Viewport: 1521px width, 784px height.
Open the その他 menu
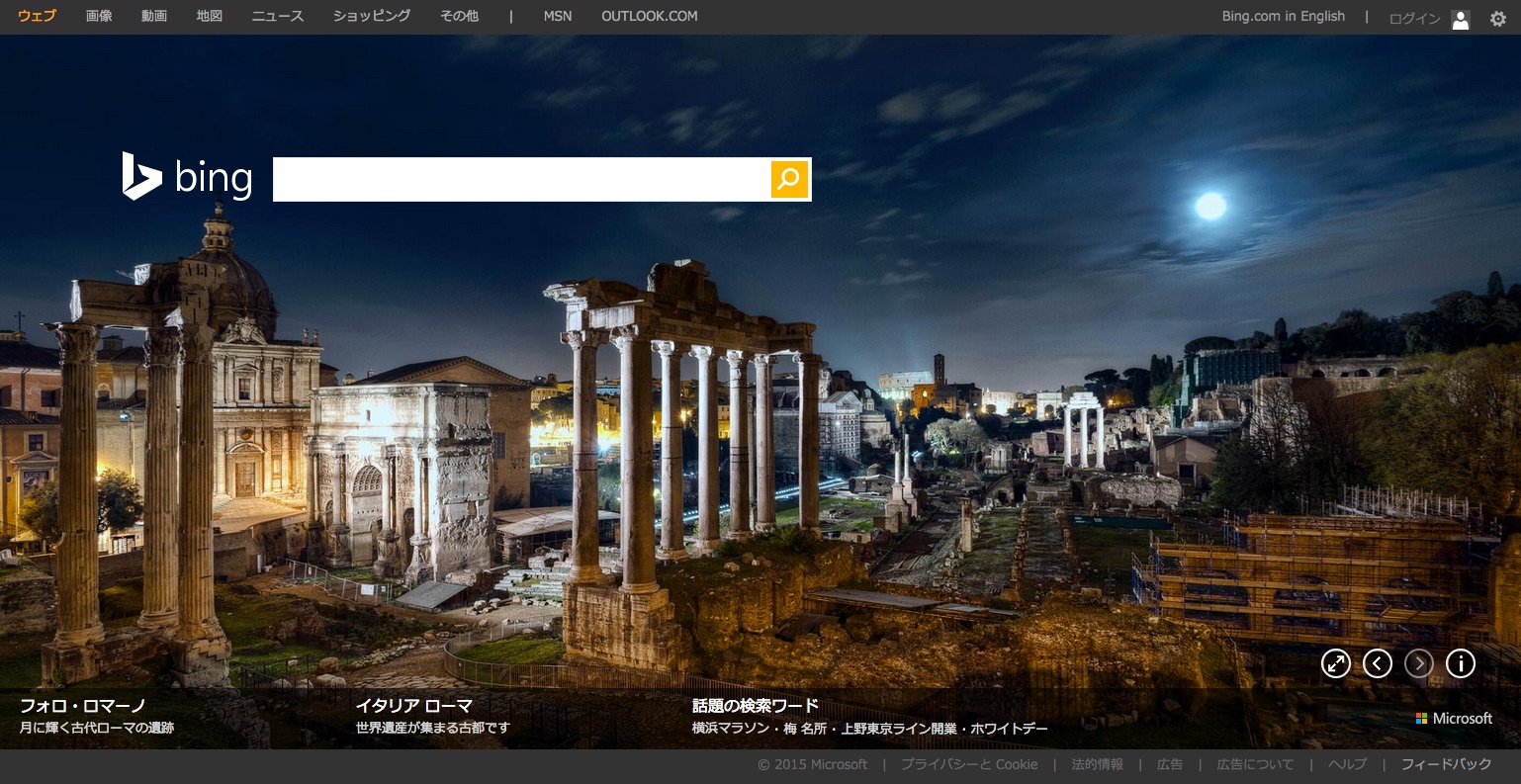click(x=459, y=17)
